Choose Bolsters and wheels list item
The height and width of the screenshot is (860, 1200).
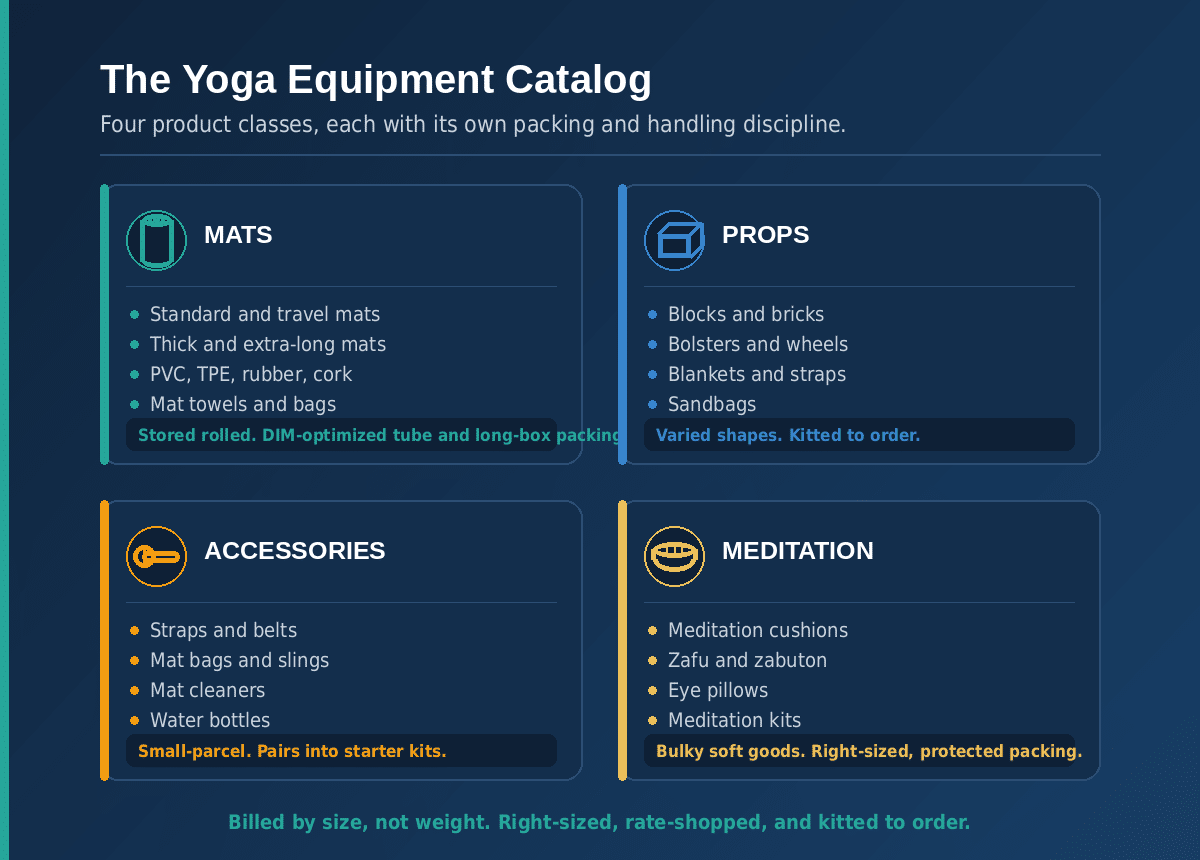758,344
